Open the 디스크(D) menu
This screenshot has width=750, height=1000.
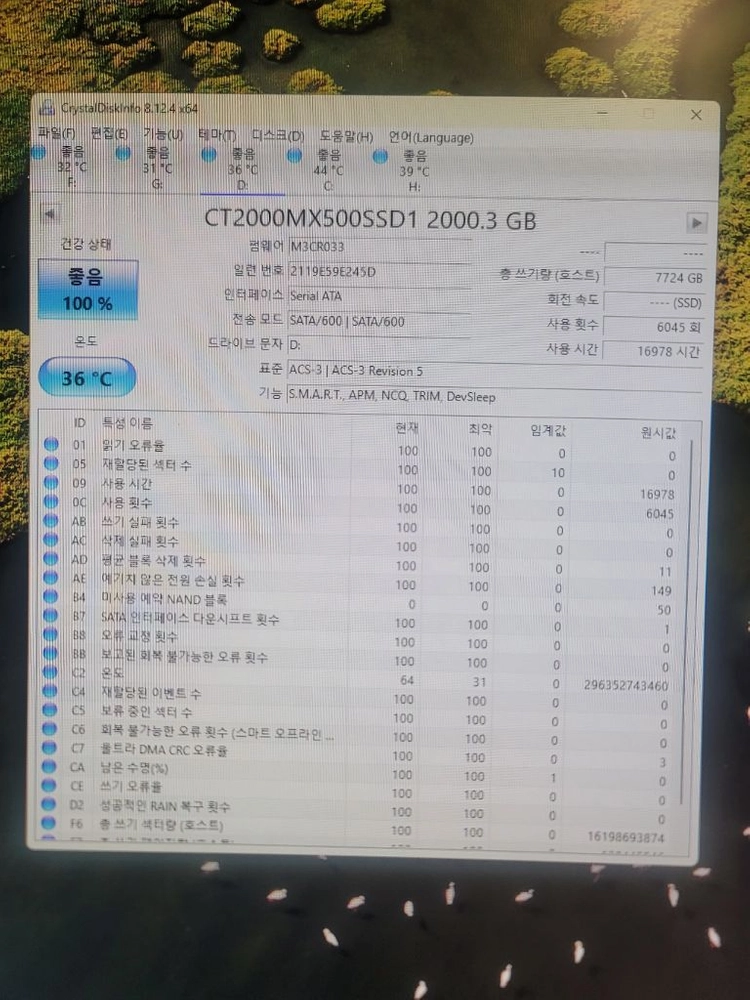(x=277, y=136)
